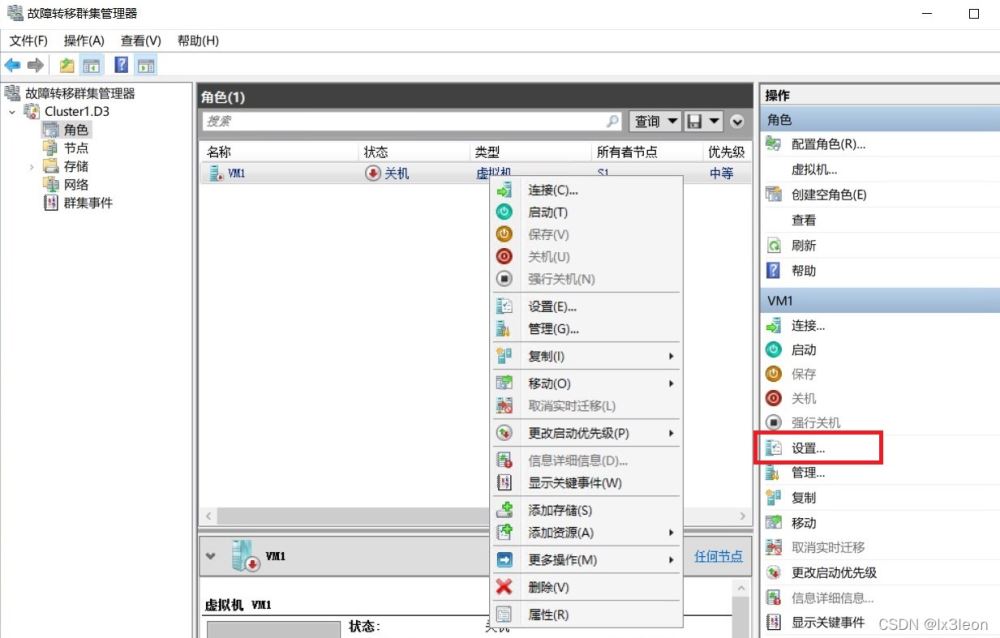Viewport: 1000px width, 638px height.
Task: Click the 任何节点 link
Action: point(718,556)
